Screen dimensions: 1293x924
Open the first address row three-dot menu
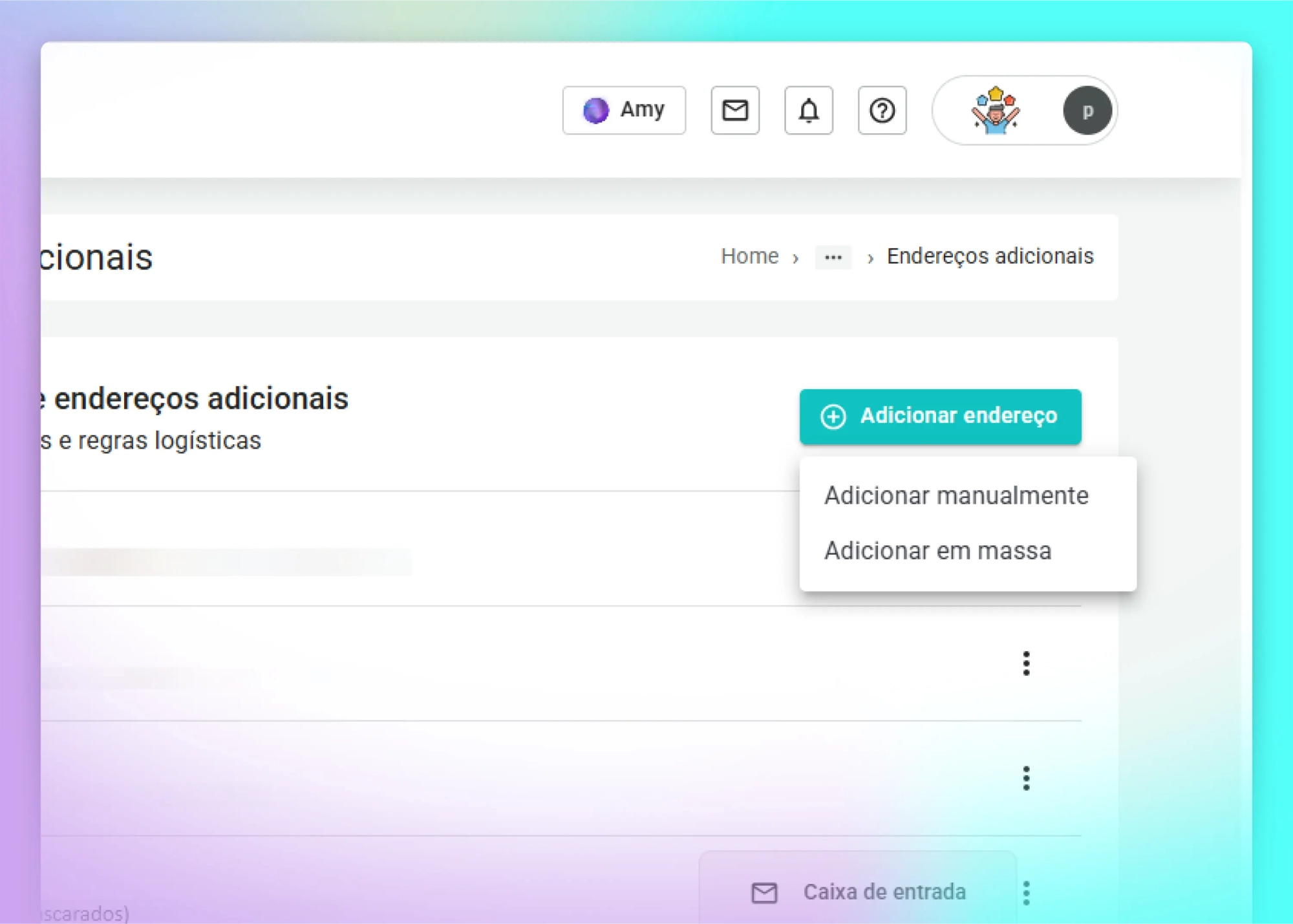[x=1026, y=663]
